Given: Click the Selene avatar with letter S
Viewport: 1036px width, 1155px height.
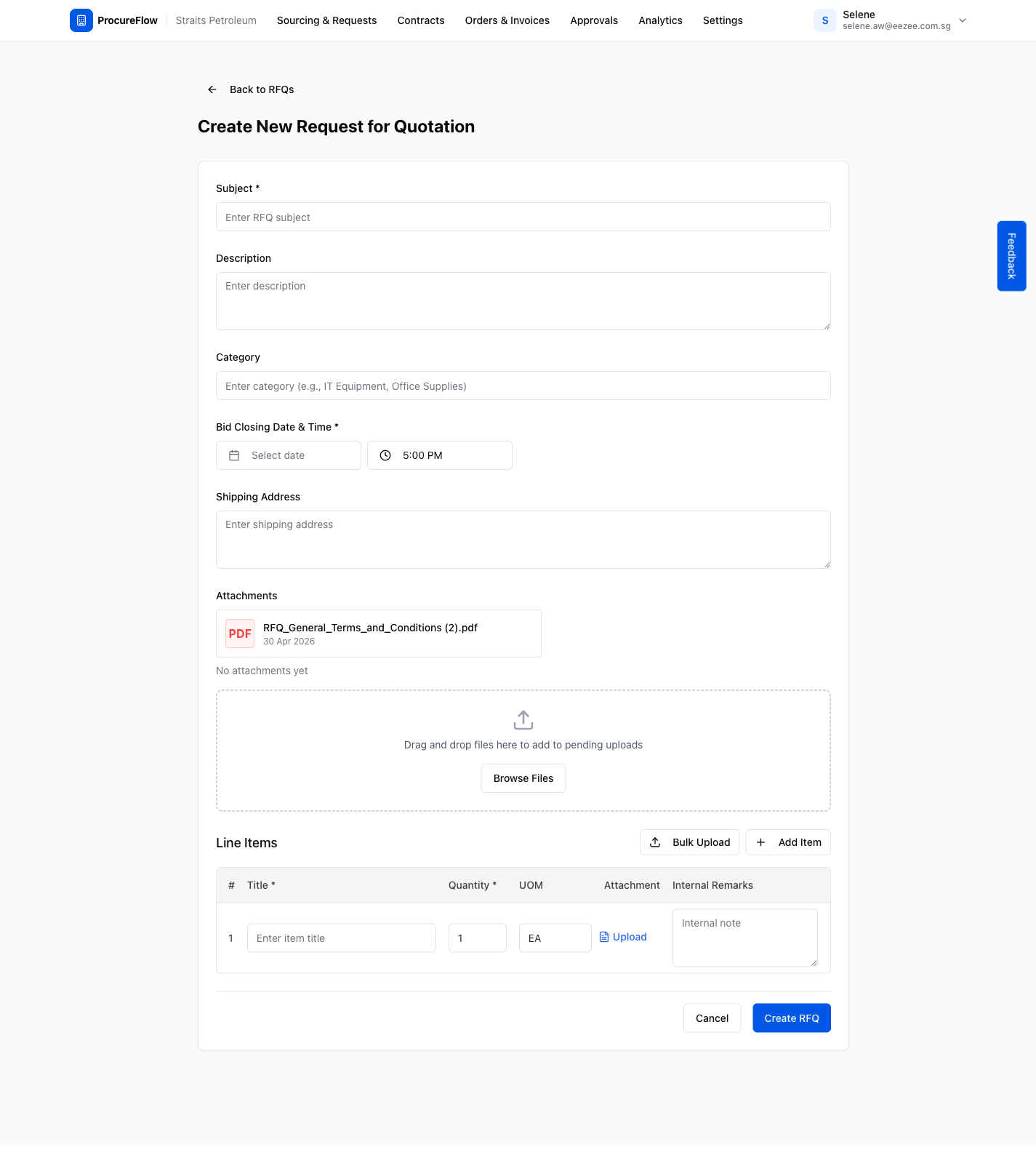Looking at the screenshot, I should point(825,20).
